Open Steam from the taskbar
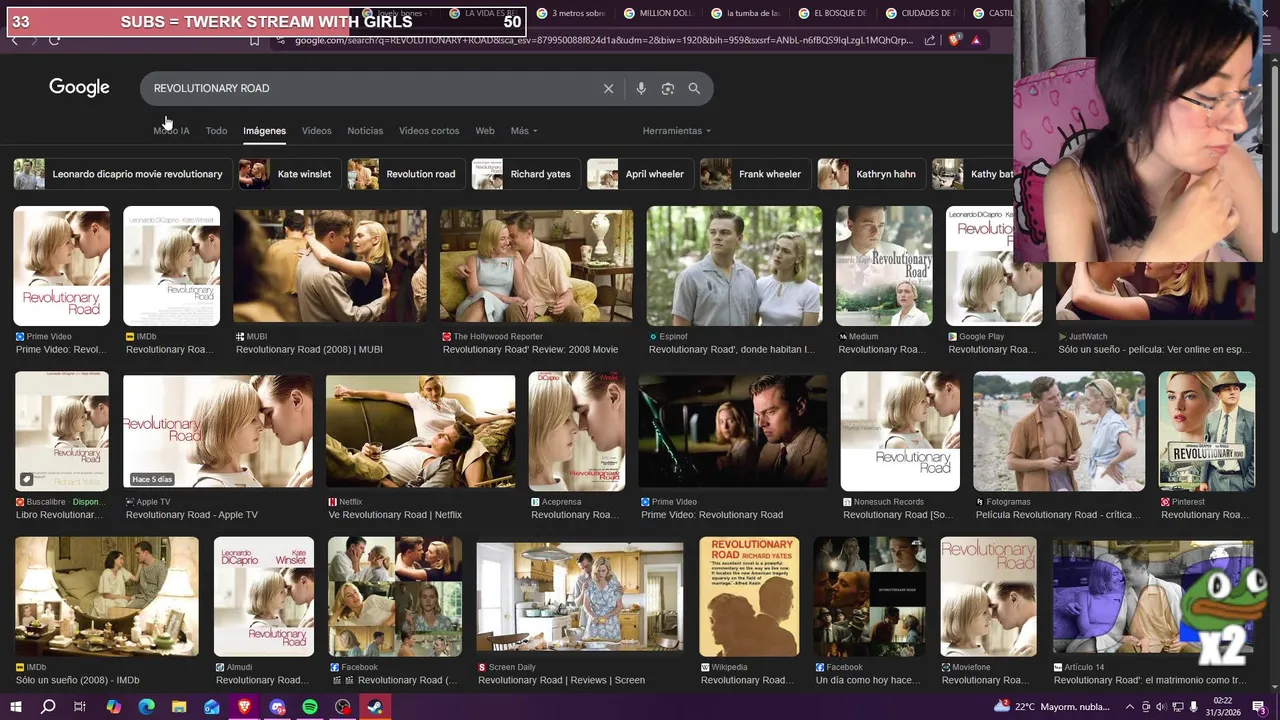 click(x=376, y=707)
